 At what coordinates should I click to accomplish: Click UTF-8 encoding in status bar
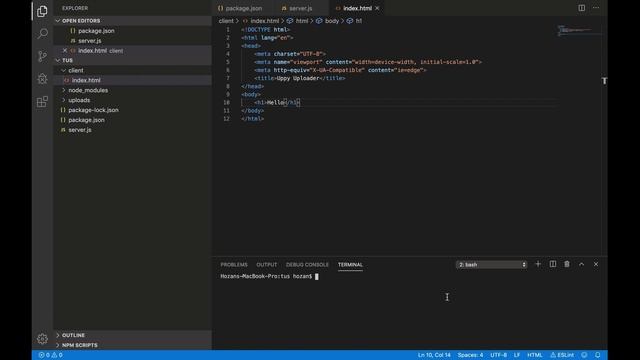click(498, 355)
